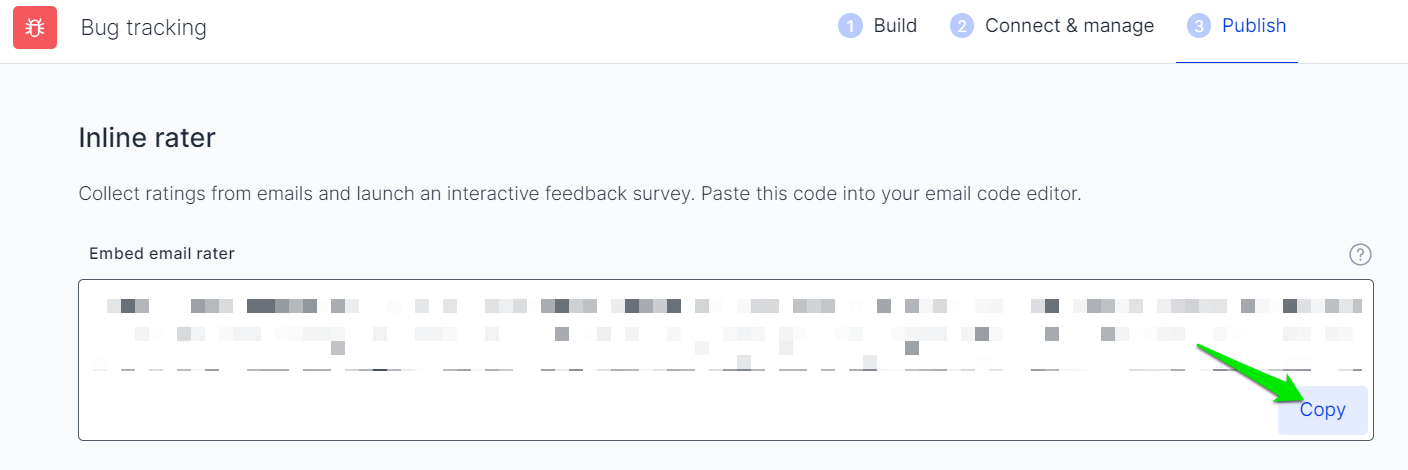The image size is (1408, 470).
Task: Click the number 2 step badge
Action: click(961, 26)
